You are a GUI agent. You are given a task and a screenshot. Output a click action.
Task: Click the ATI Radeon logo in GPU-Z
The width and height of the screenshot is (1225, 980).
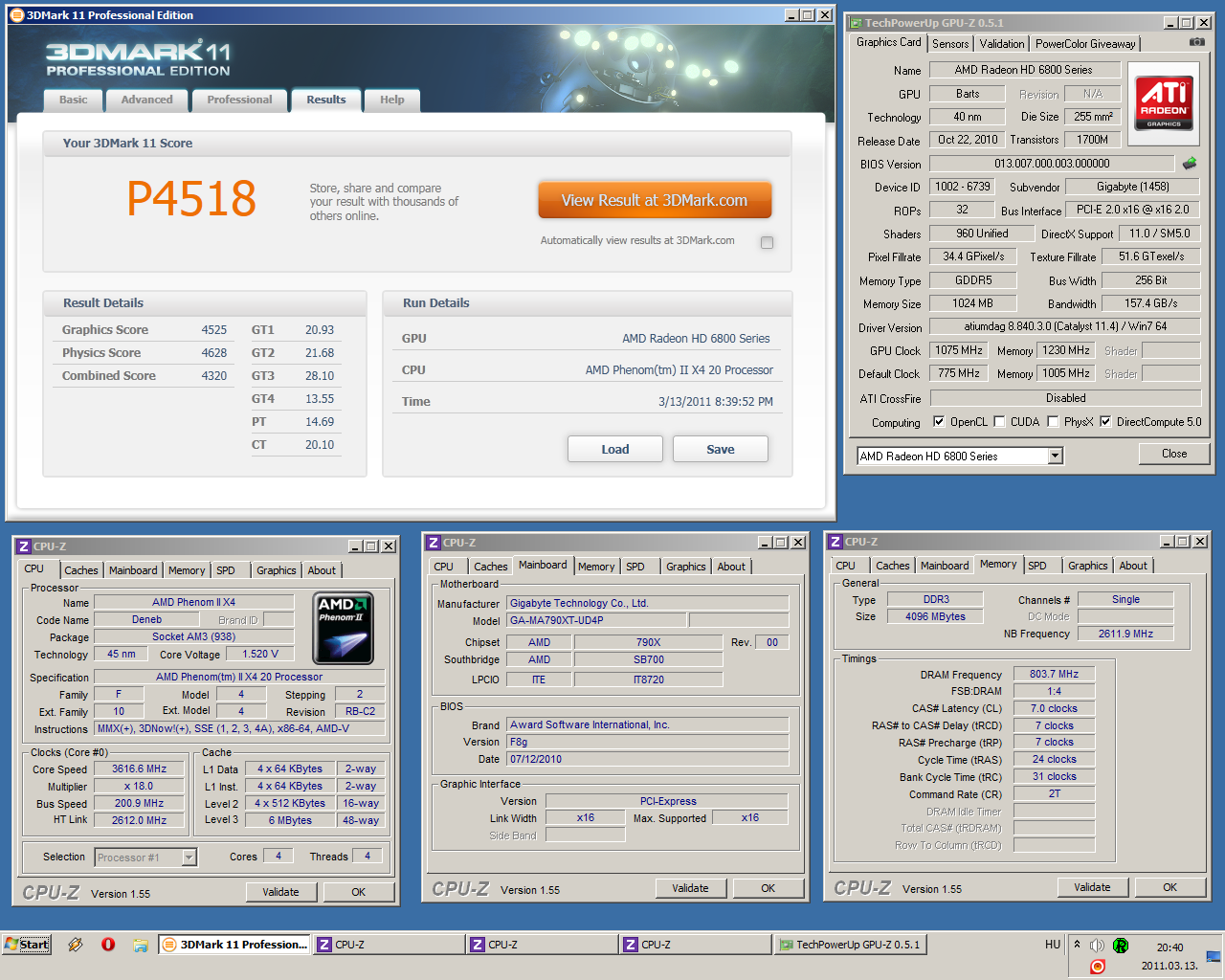(1164, 103)
